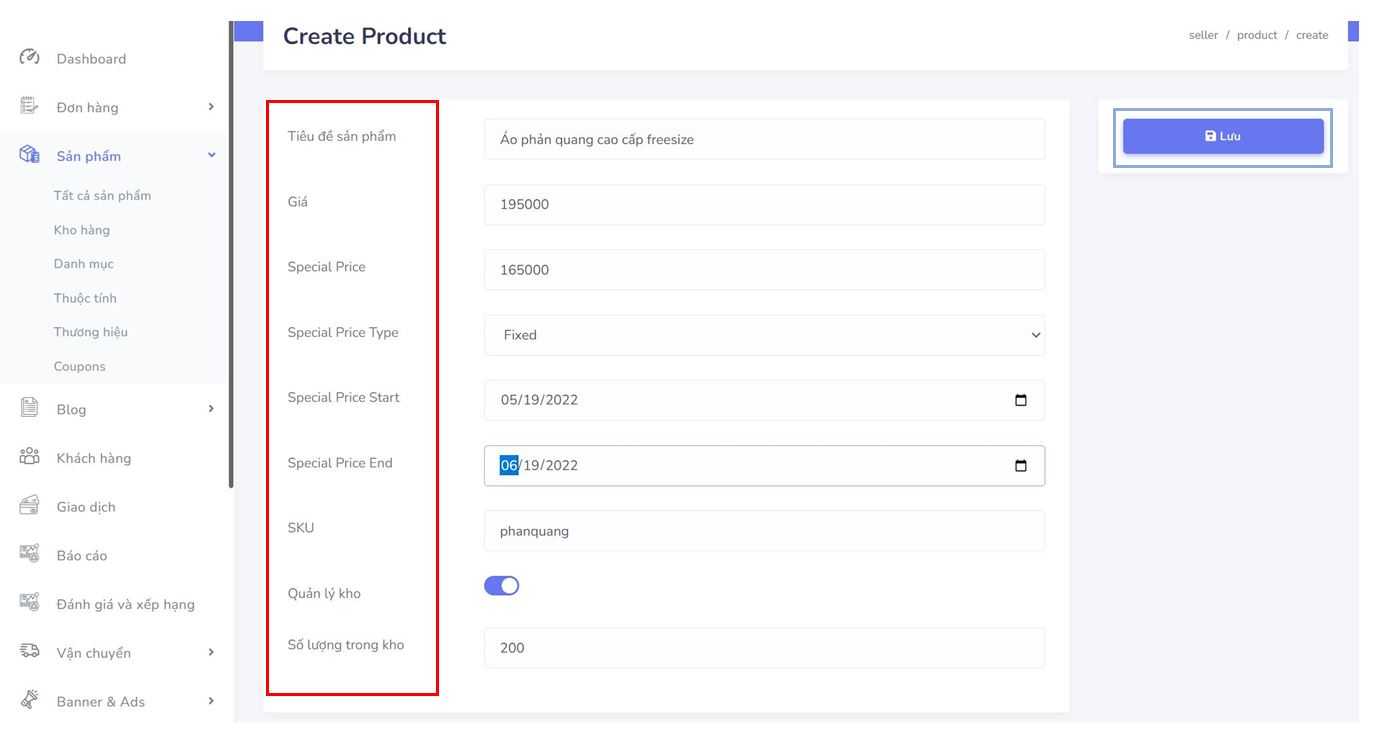
Task: Open calendar picker for Special Price Start
Action: point(1020,400)
